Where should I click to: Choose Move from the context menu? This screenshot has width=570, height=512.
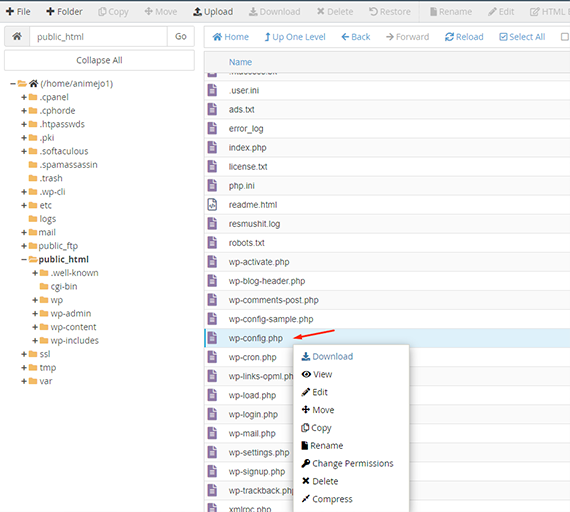coord(318,410)
